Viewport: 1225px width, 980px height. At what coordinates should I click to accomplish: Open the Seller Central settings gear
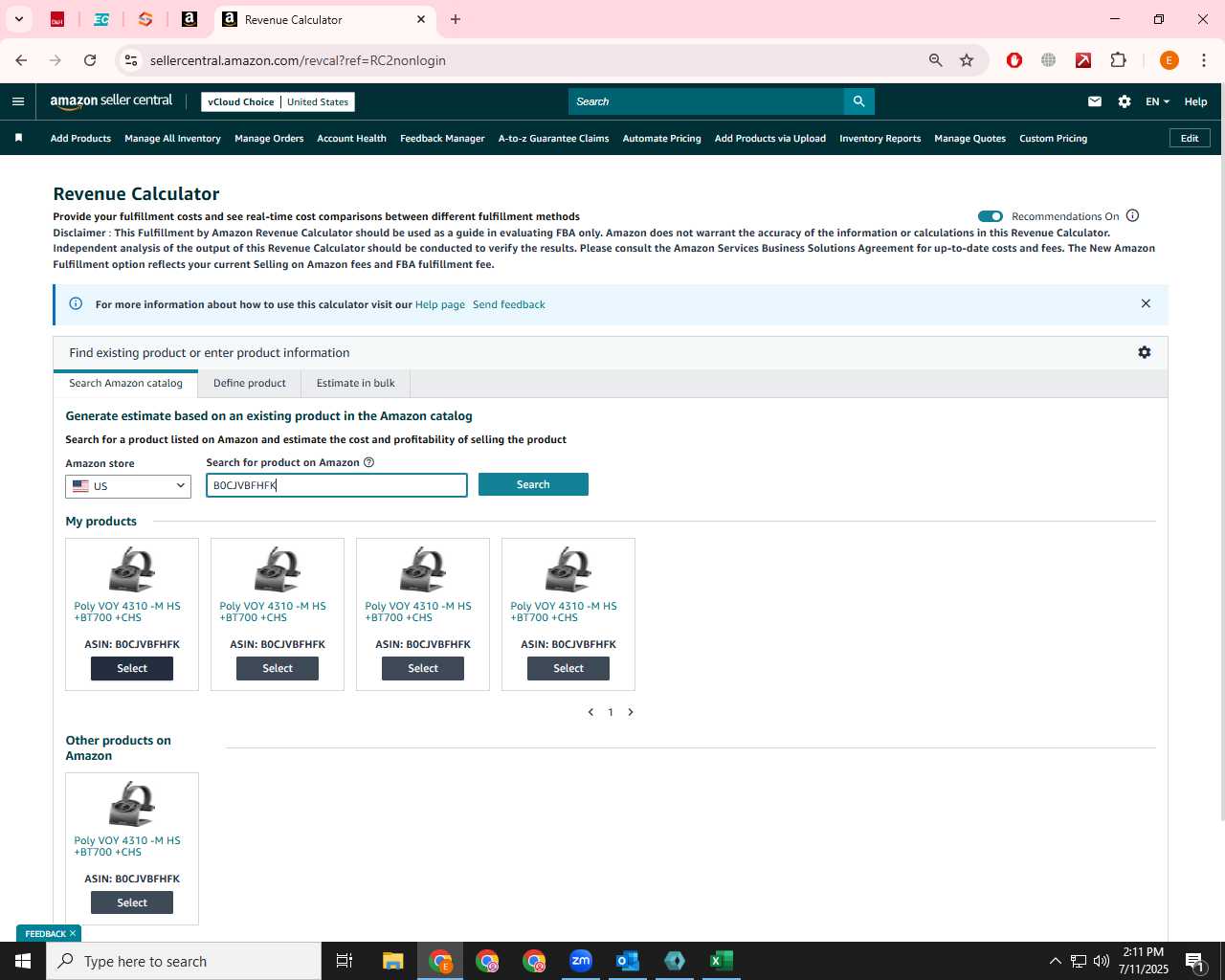(x=1125, y=101)
